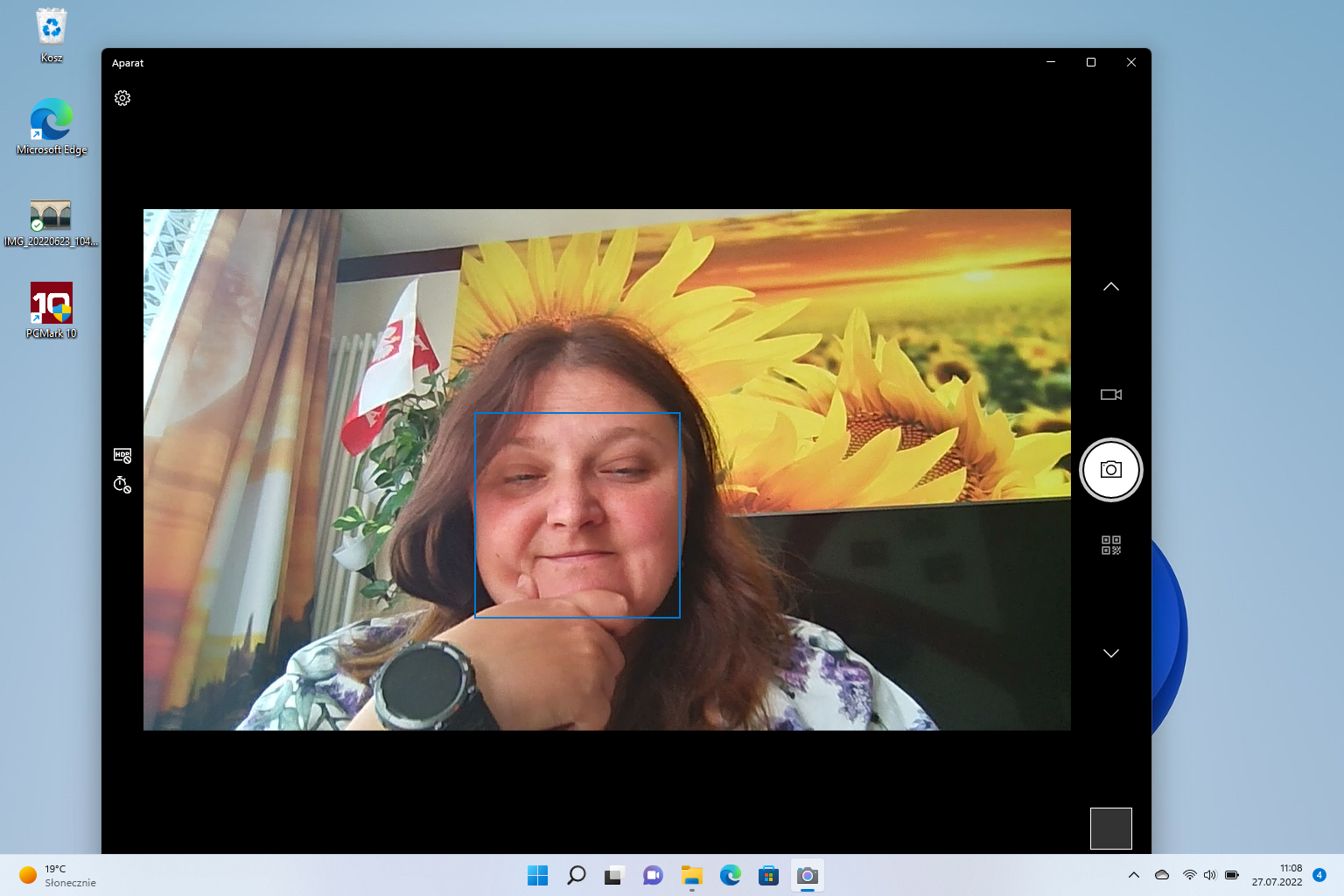
Task: Open Camera settings gear icon
Action: 122,98
